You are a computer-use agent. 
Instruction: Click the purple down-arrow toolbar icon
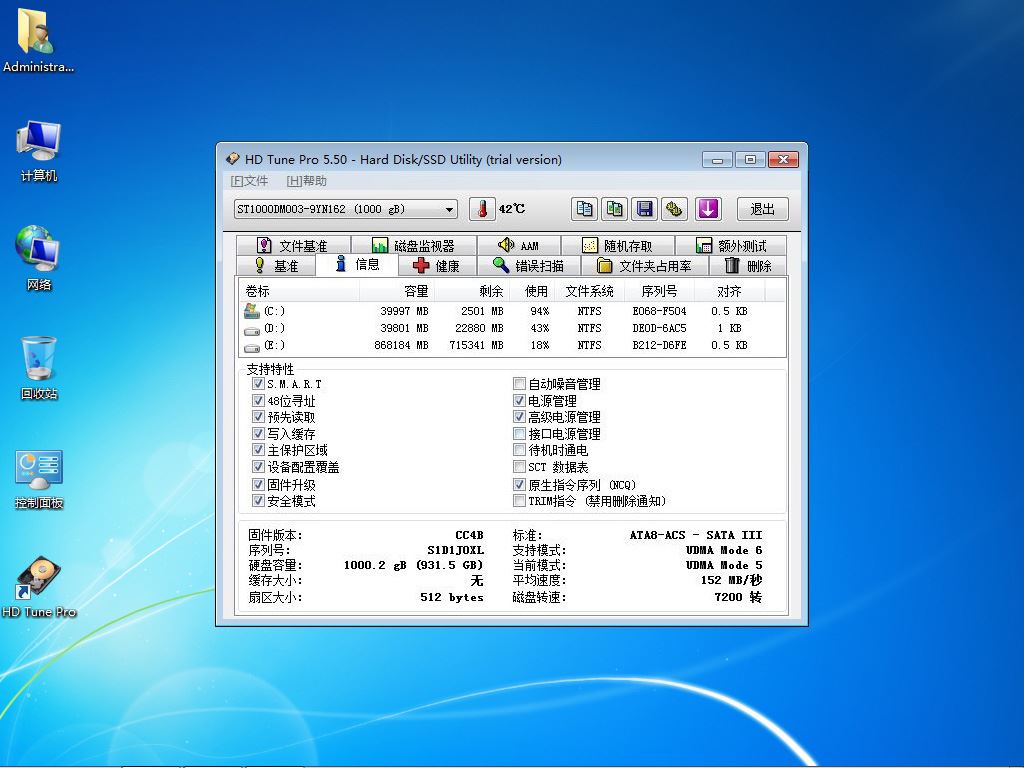pos(708,209)
